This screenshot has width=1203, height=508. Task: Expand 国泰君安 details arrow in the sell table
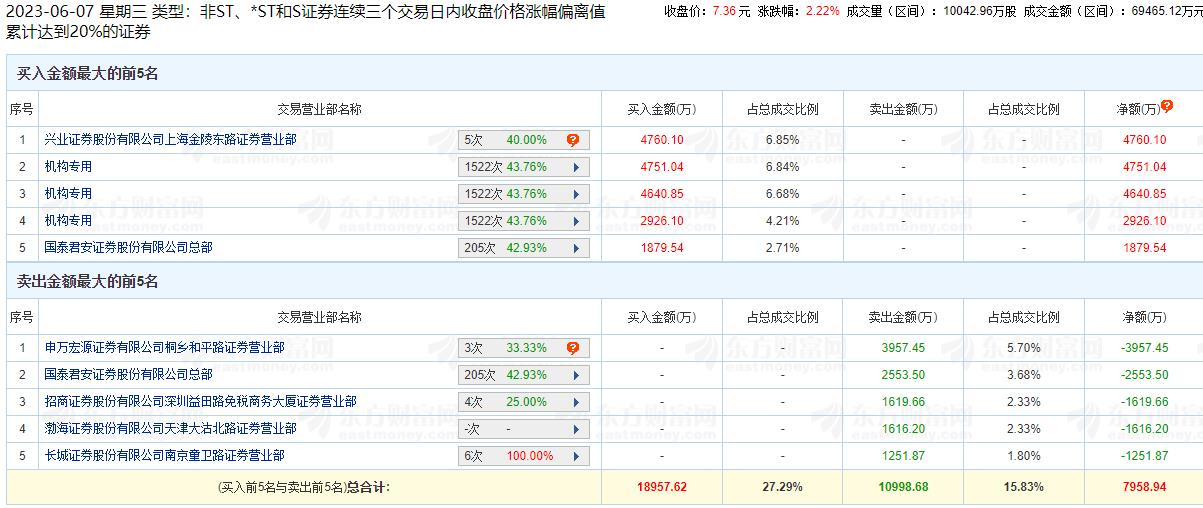point(576,375)
